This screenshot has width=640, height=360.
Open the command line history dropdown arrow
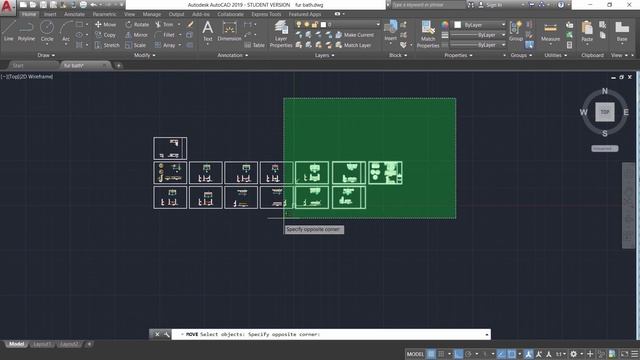[487, 334]
